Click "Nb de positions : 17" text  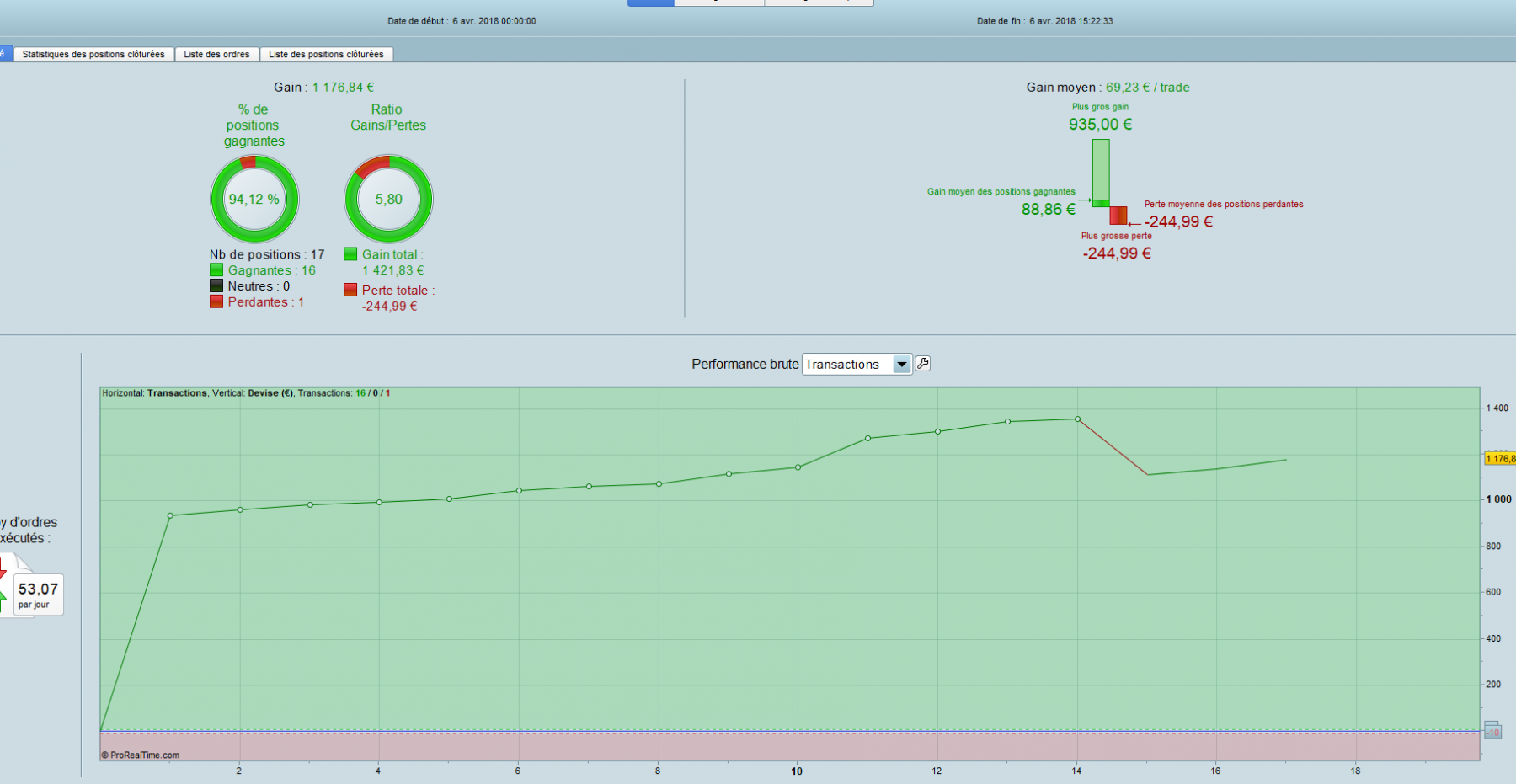click(x=267, y=254)
